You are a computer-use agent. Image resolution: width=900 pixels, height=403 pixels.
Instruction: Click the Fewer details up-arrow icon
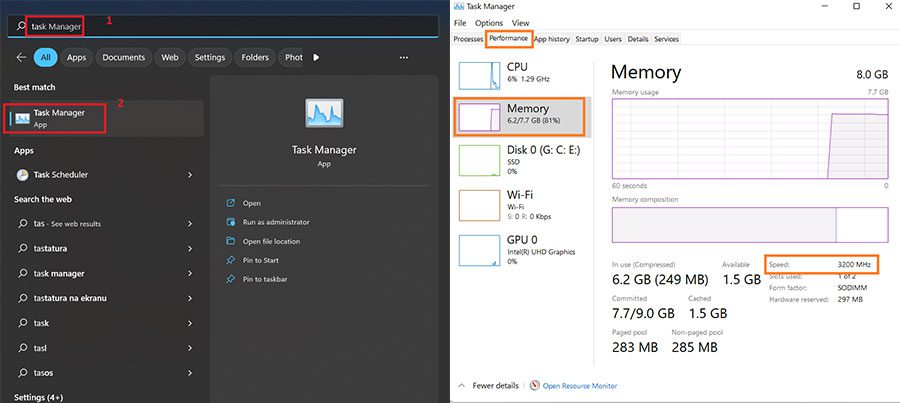click(461, 385)
